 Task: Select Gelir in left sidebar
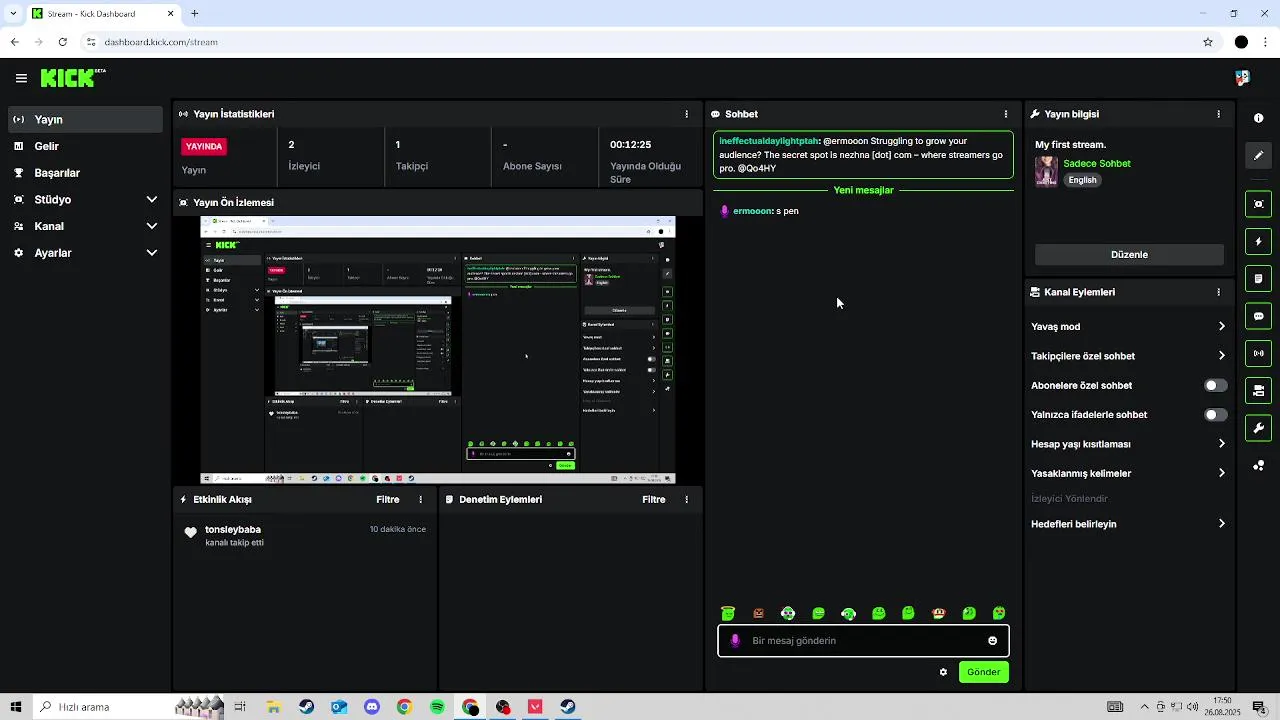point(85,146)
